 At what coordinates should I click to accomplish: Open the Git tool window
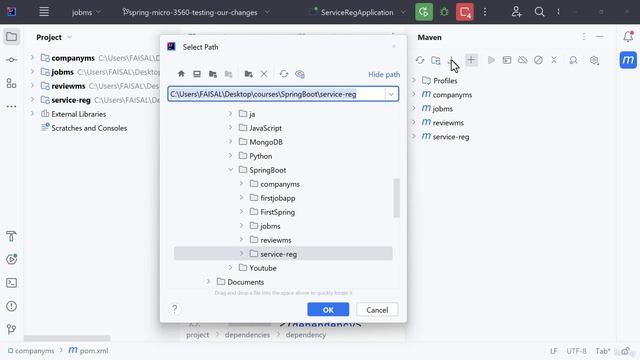pos(11,329)
